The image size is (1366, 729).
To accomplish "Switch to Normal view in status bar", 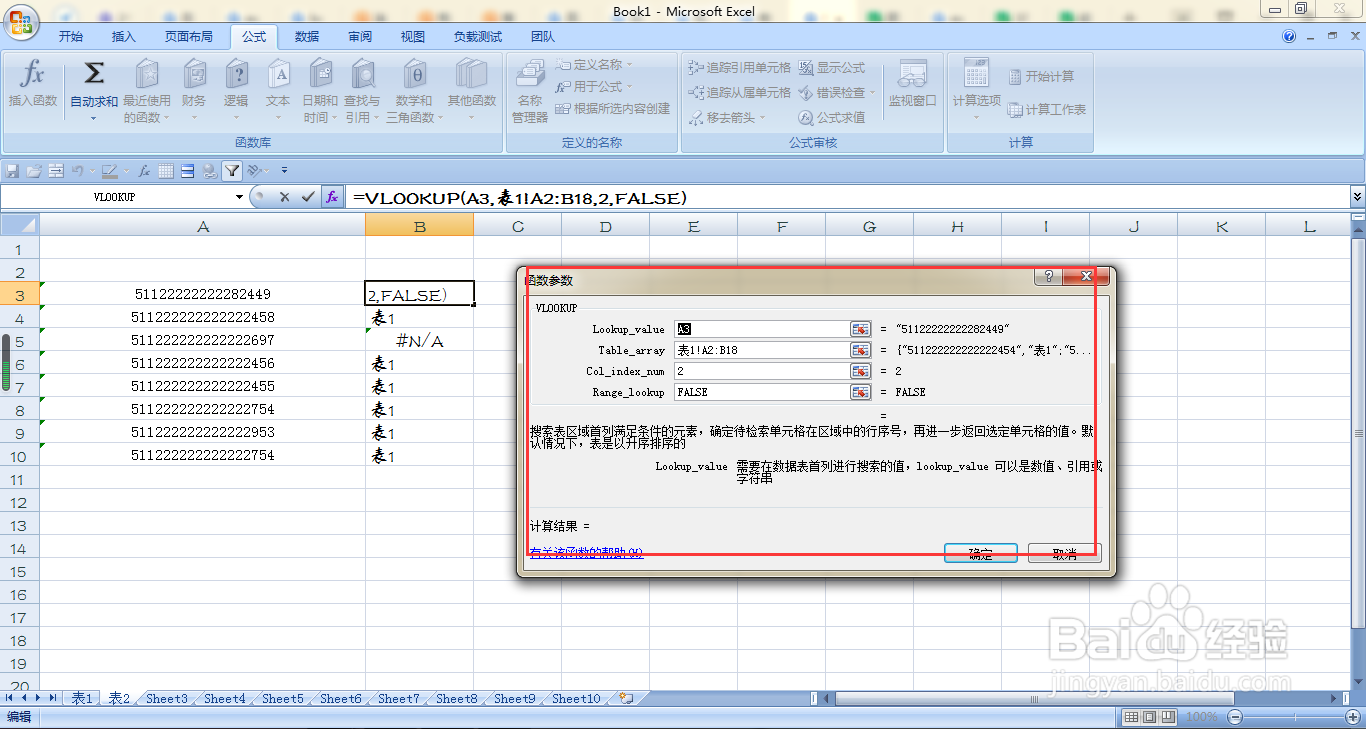I will coord(1131,717).
